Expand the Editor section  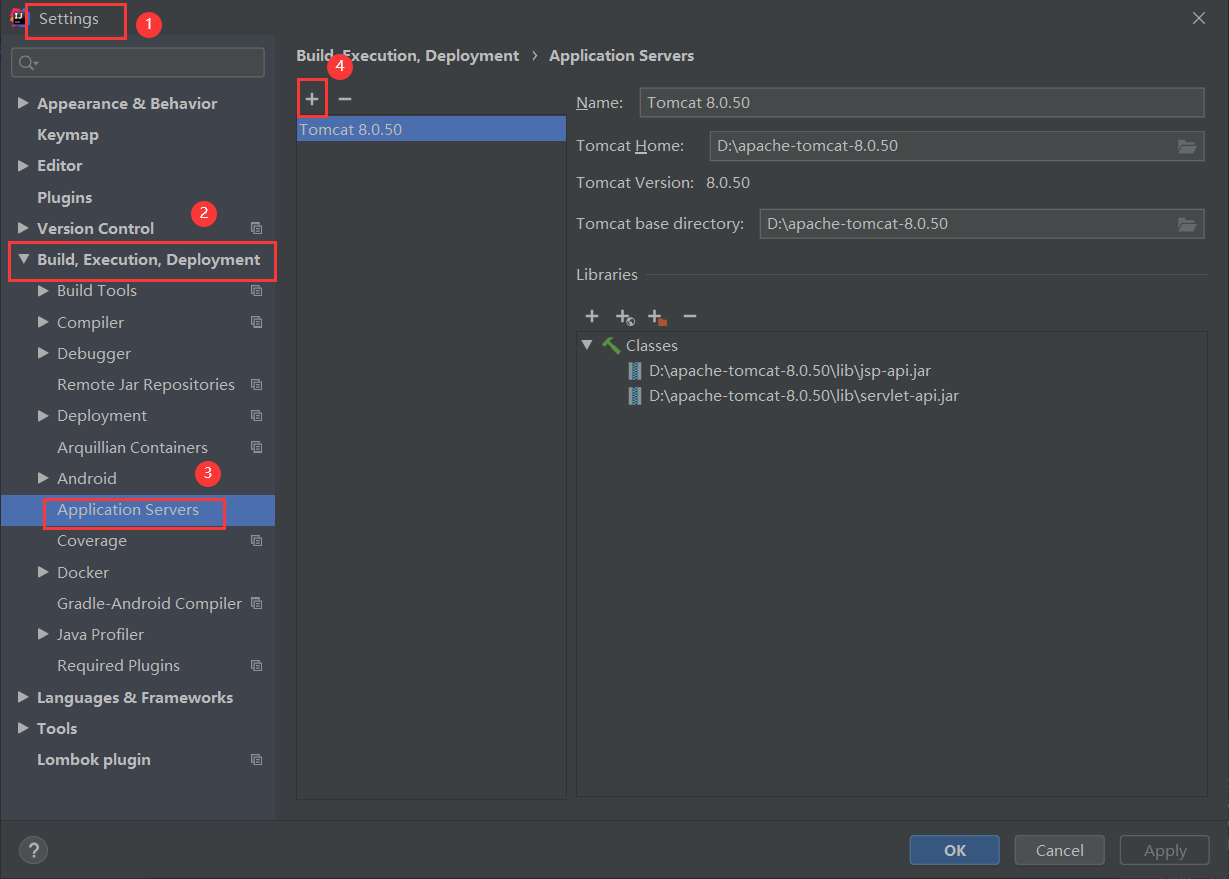coord(23,165)
